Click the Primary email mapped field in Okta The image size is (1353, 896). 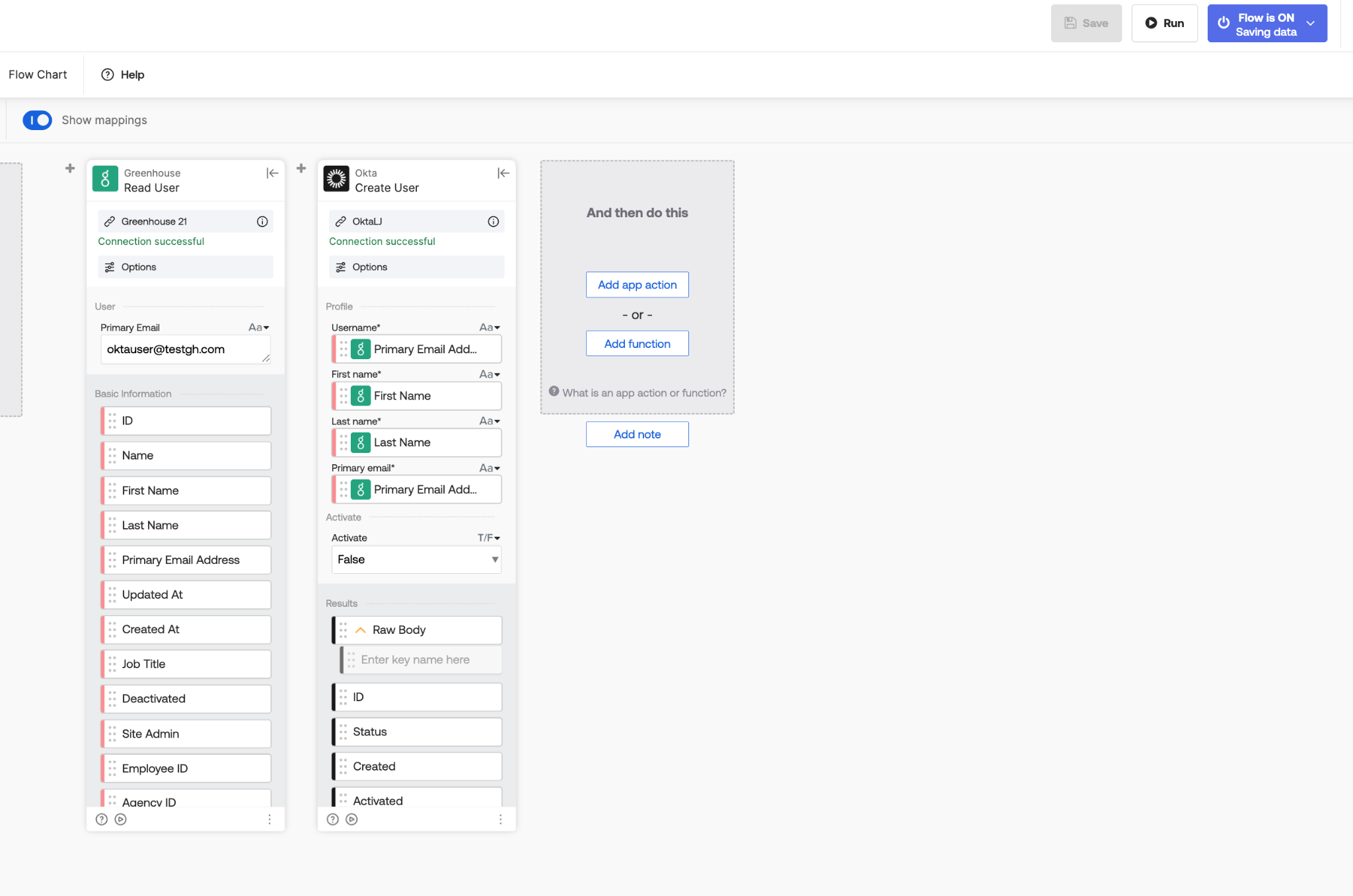click(x=417, y=489)
